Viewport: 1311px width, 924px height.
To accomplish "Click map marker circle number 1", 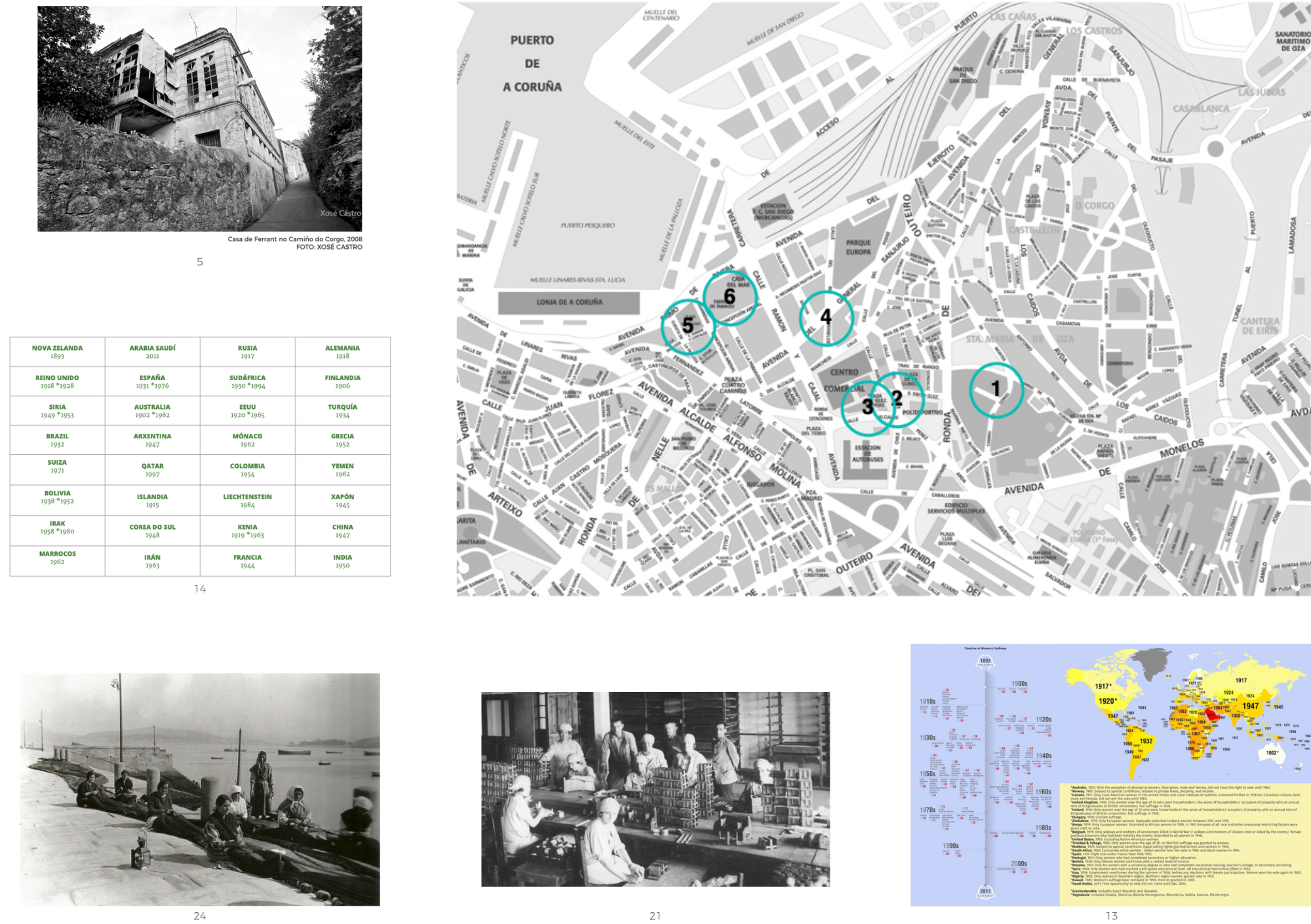I will click(x=996, y=390).
